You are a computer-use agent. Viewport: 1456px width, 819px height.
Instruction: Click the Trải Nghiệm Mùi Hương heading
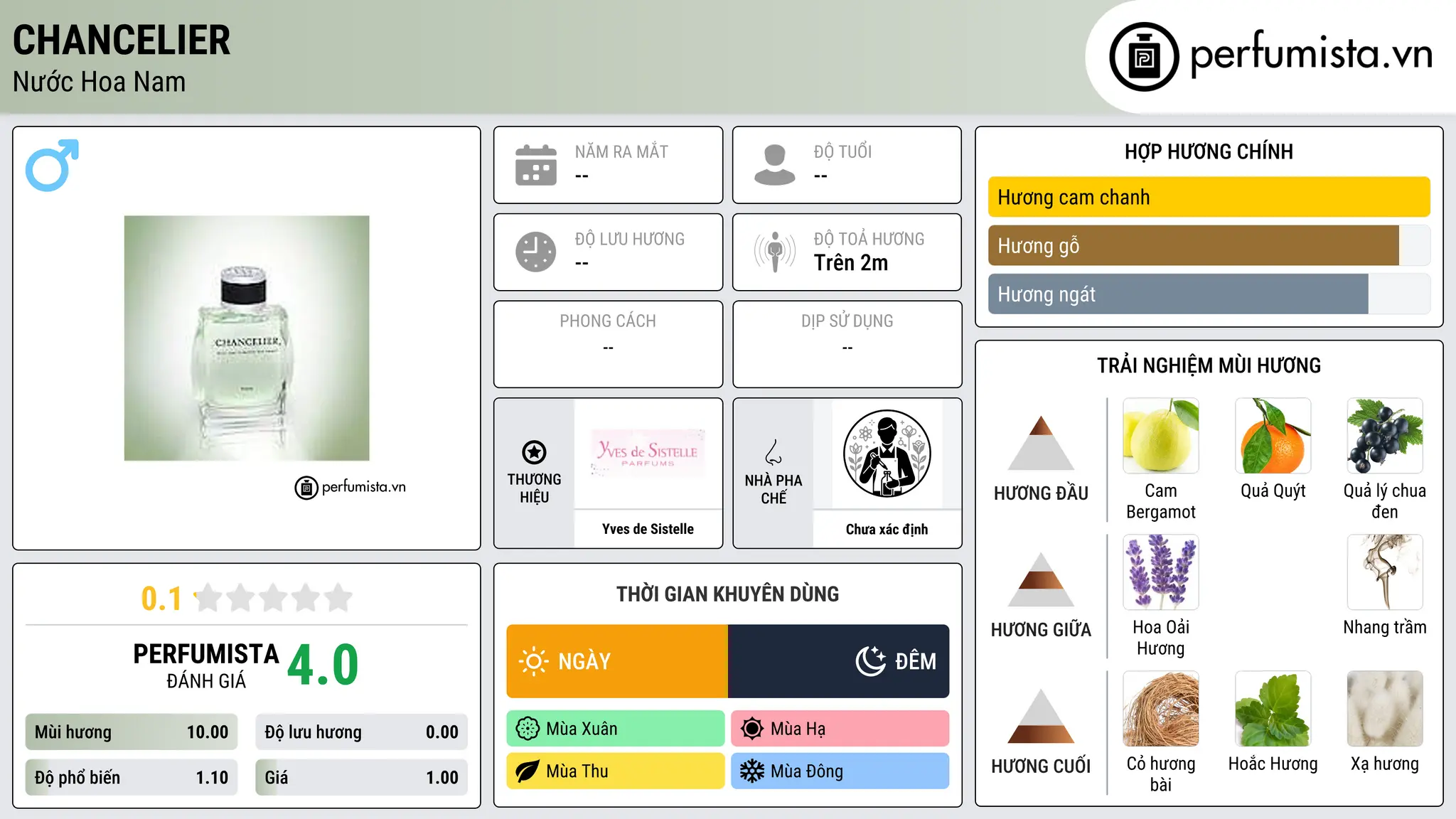coord(1209,365)
